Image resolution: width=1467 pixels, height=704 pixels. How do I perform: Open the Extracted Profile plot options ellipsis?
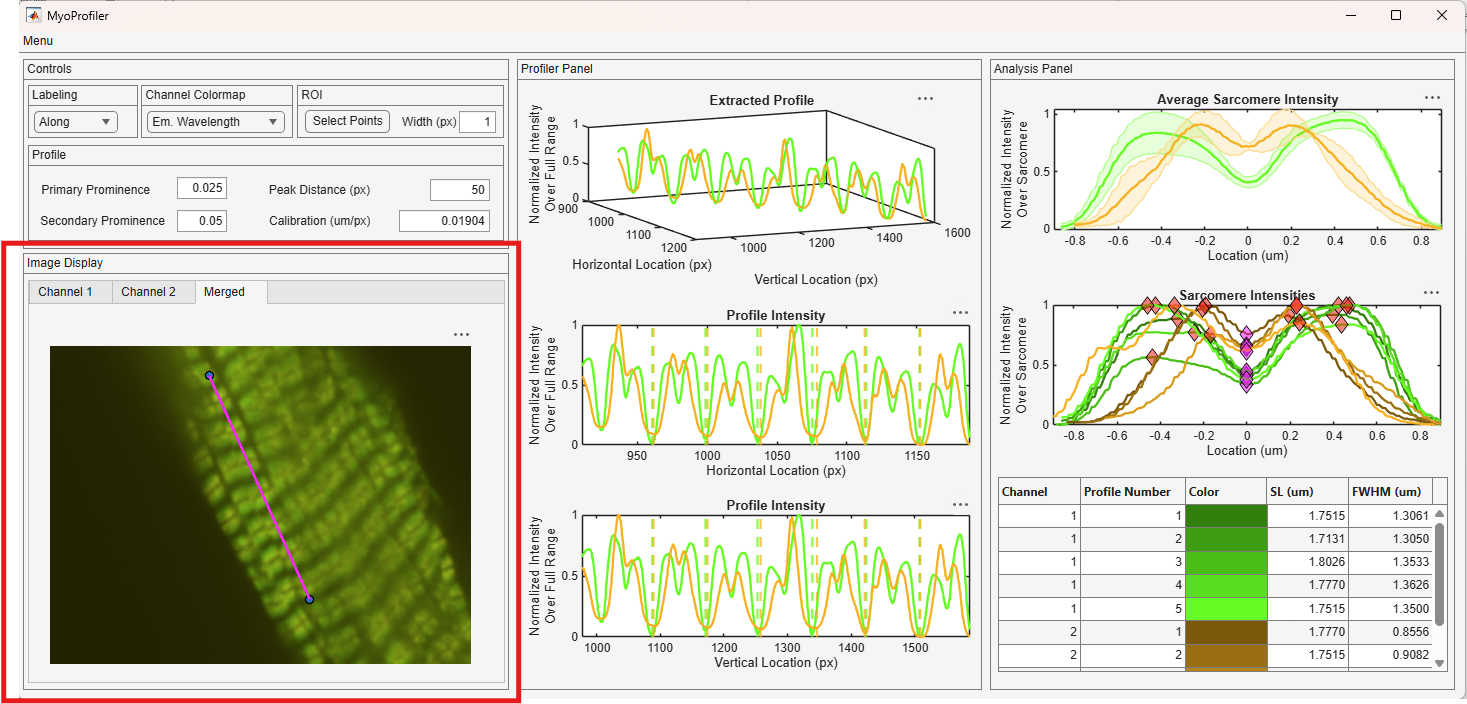pyautogui.click(x=925, y=99)
